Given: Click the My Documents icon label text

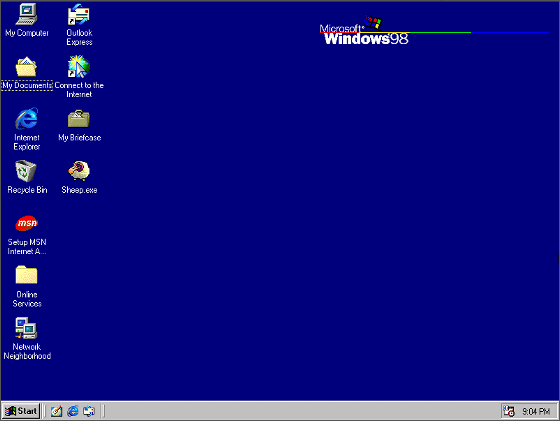Looking at the screenshot, I should pyautogui.click(x=27, y=85).
